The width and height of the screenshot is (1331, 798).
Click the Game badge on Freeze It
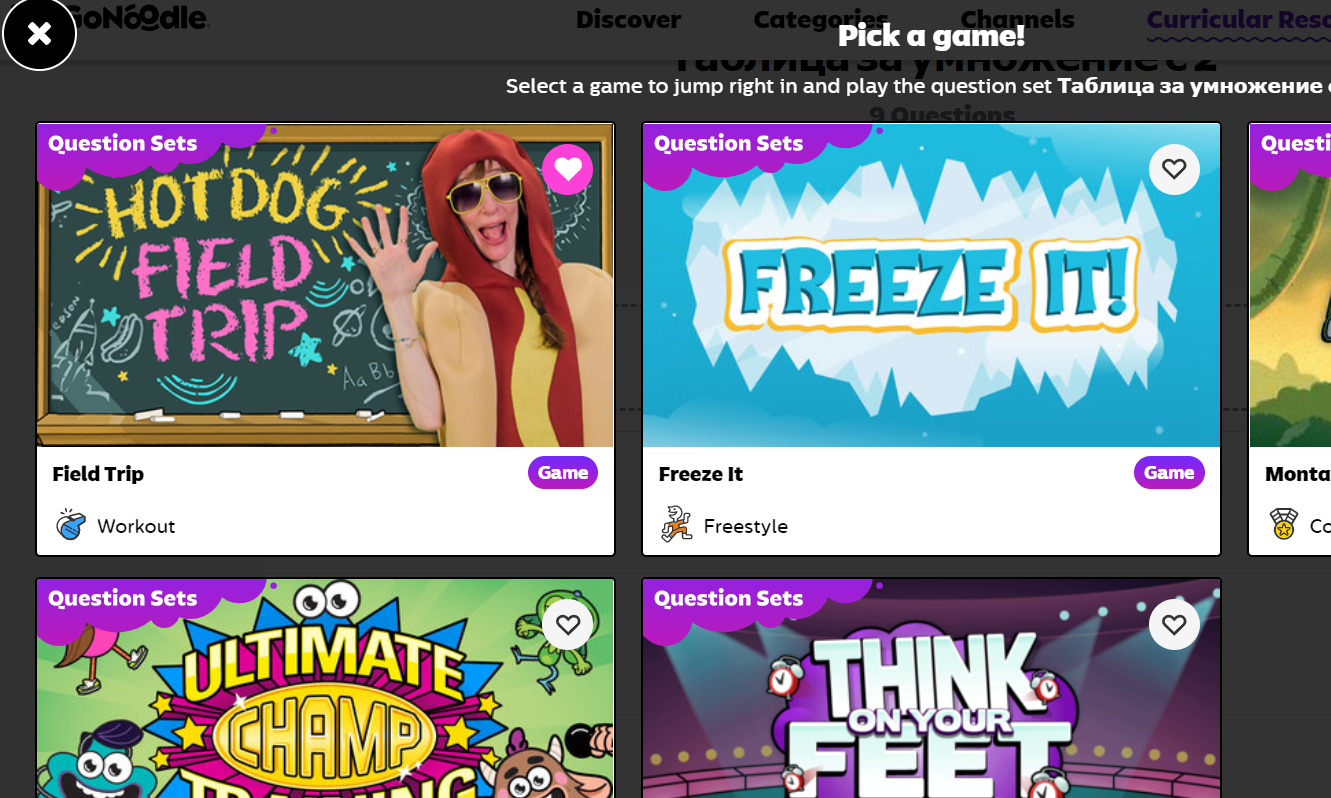1169,473
